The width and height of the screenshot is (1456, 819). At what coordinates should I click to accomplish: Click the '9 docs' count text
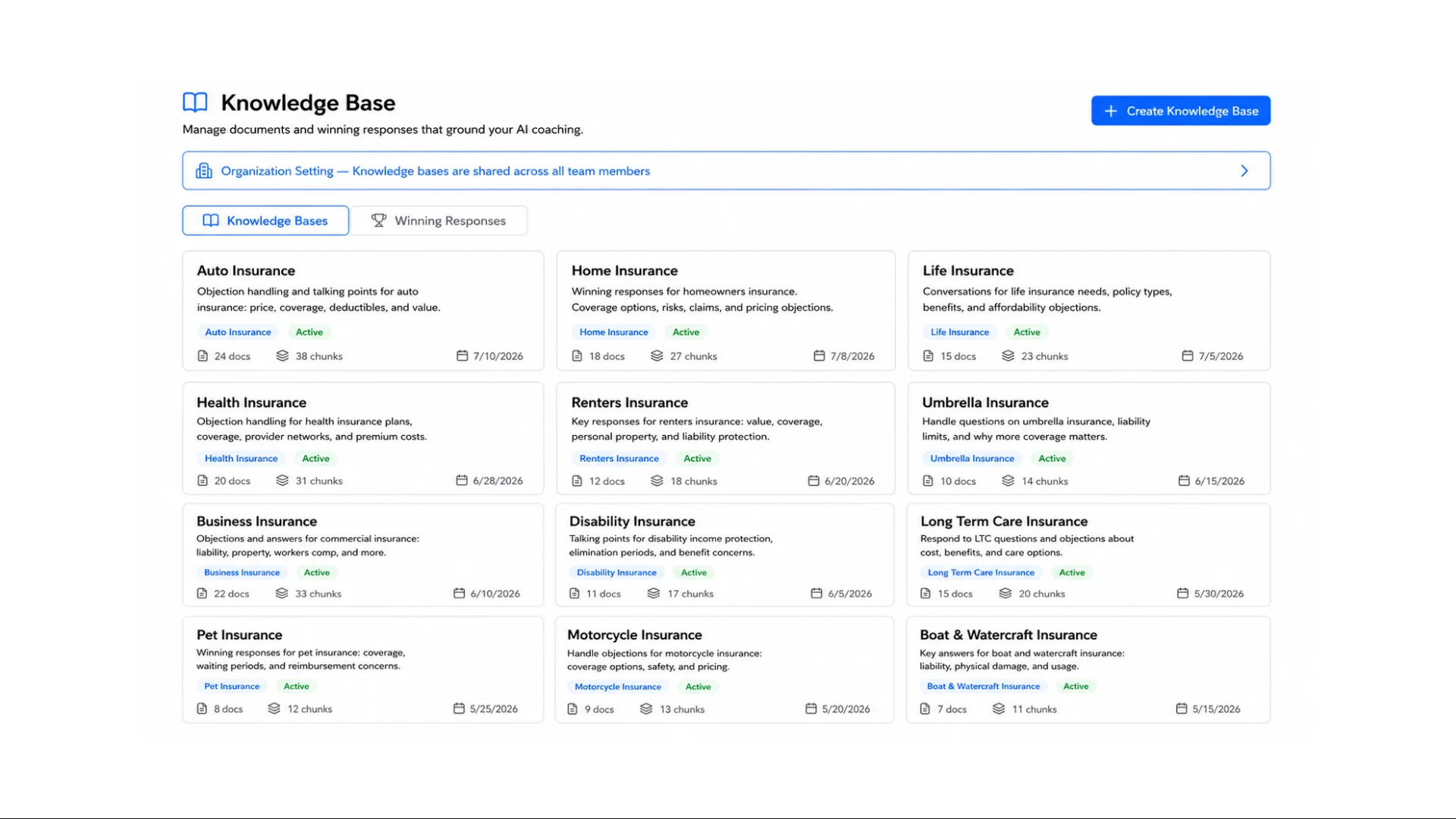599,709
